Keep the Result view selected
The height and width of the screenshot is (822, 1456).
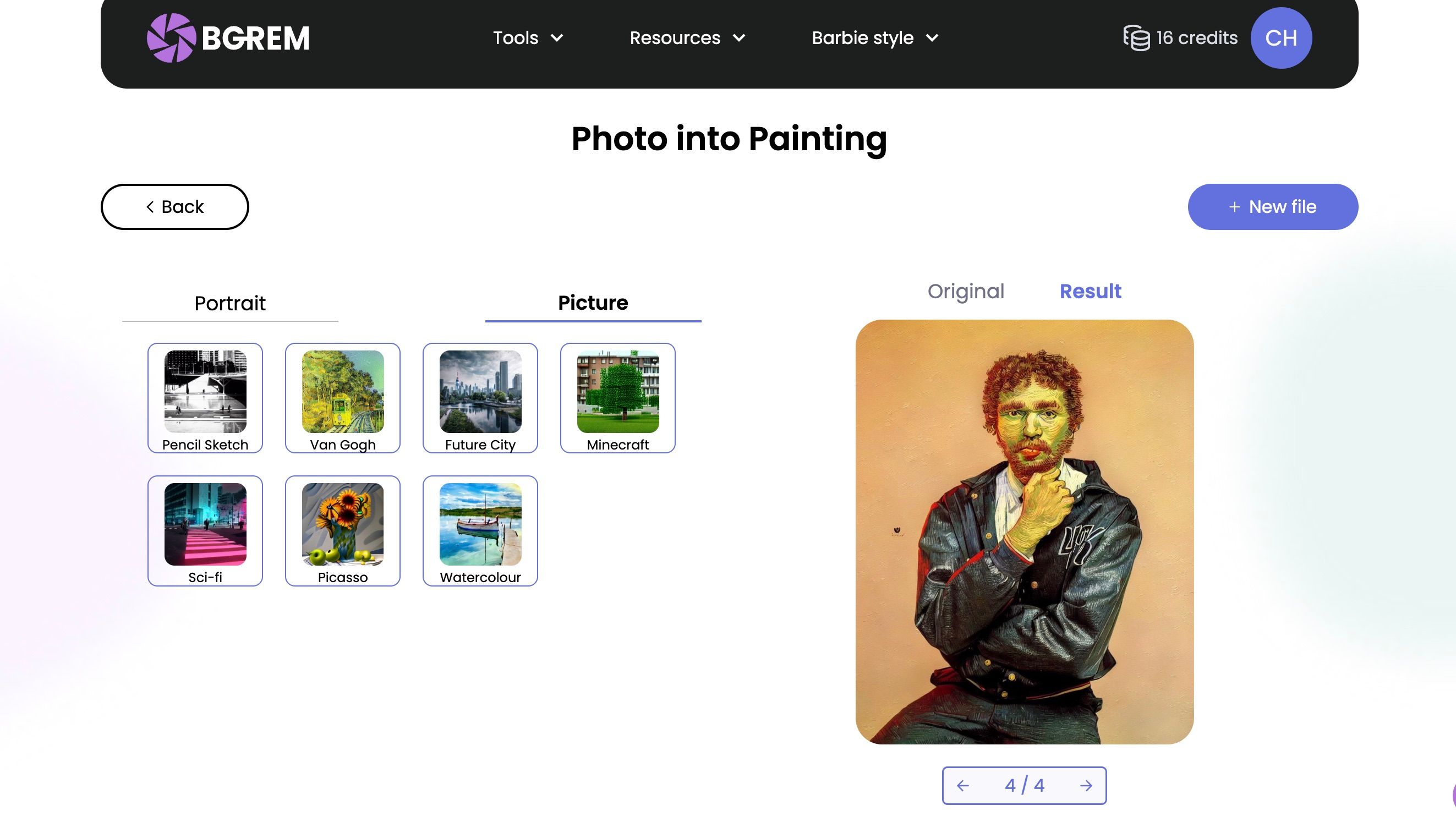1090,291
